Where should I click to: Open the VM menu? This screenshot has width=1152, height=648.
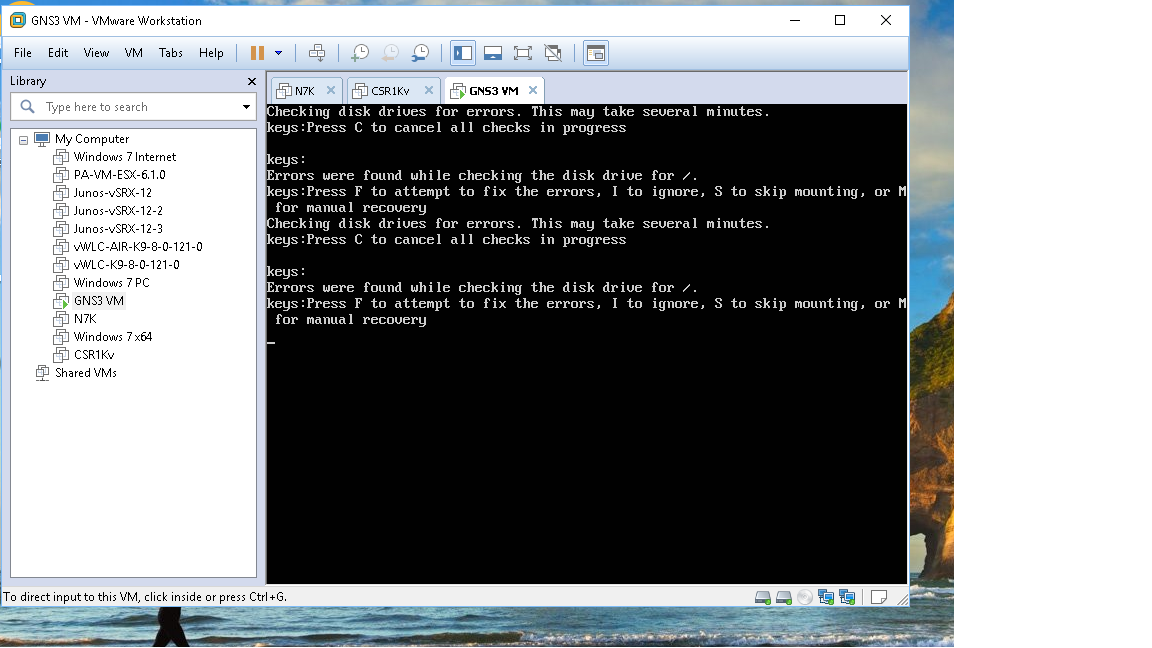point(133,53)
